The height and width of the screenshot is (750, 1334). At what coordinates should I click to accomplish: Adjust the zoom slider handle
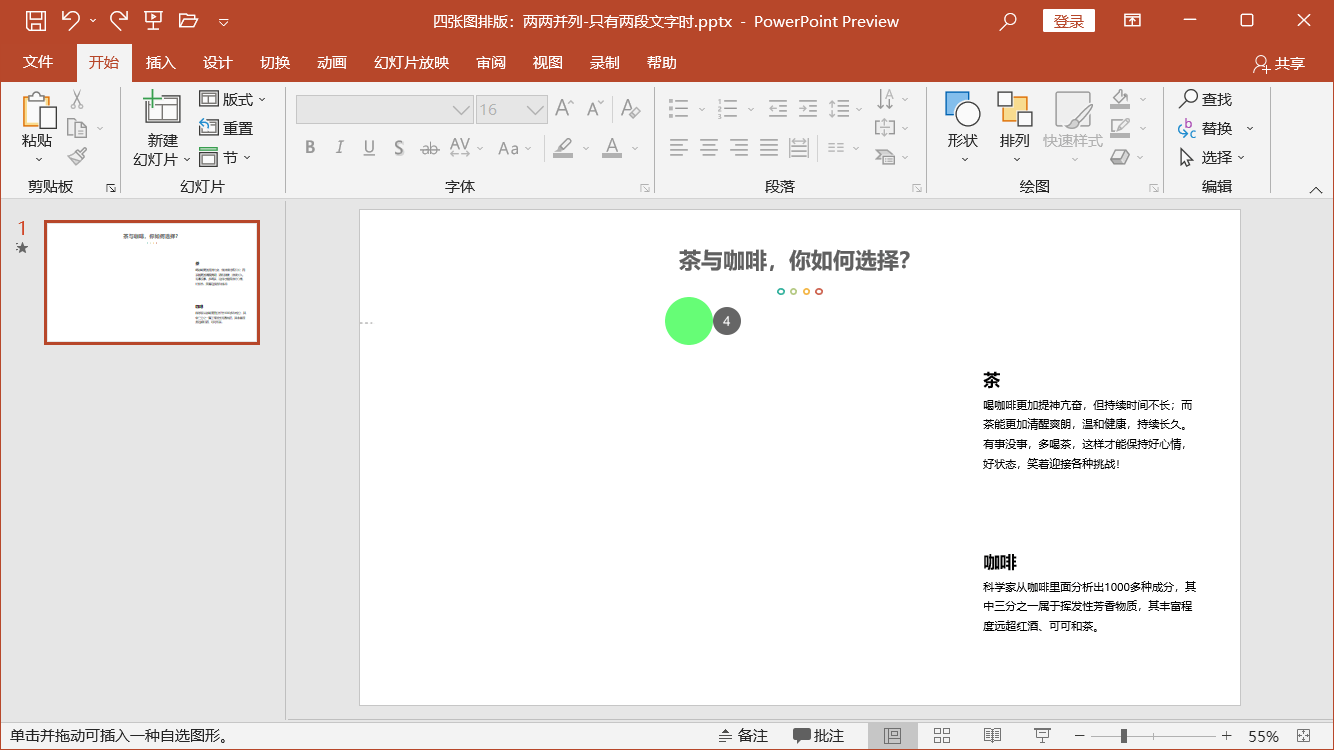point(1124,736)
